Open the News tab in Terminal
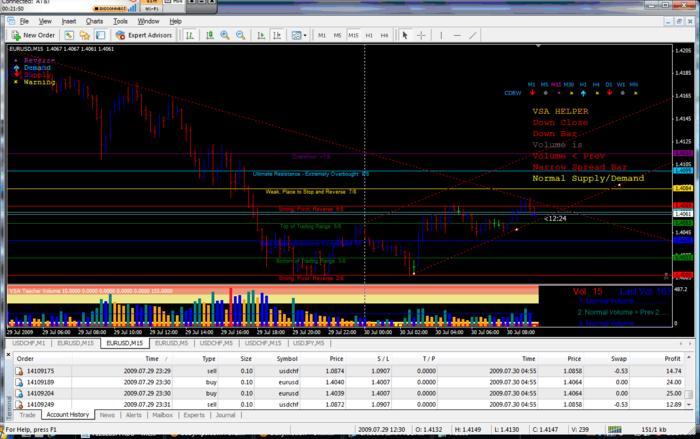This screenshot has width=700, height=439. pos(107,415)
